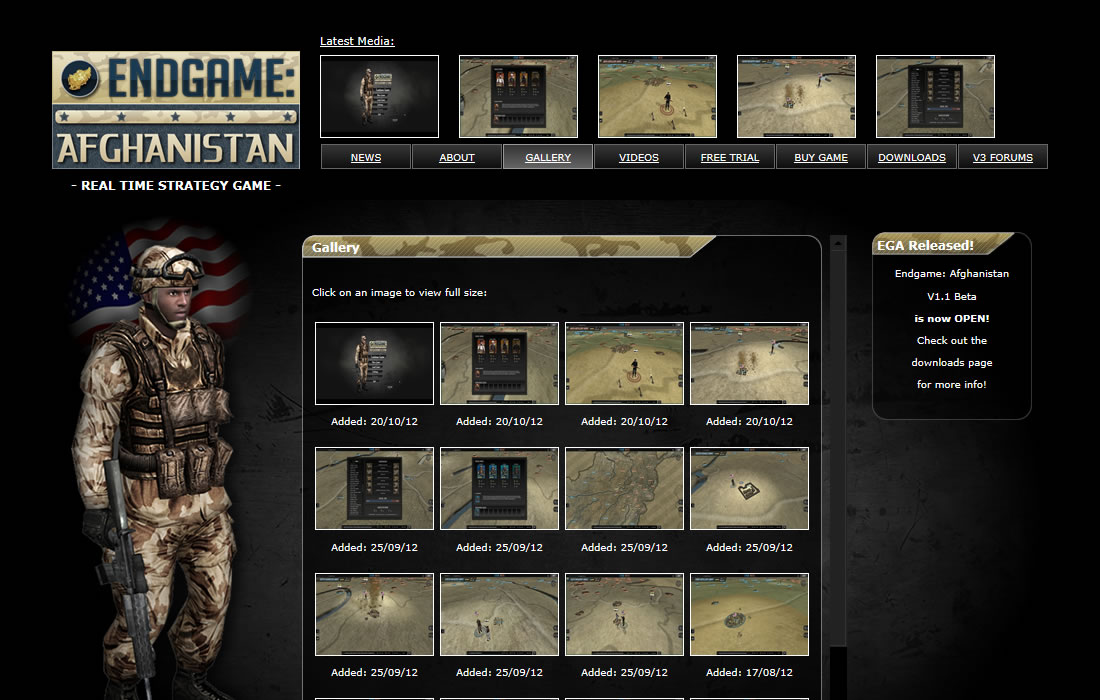
Task: Click the FREE TRIAL button
Action: (730, 157)
